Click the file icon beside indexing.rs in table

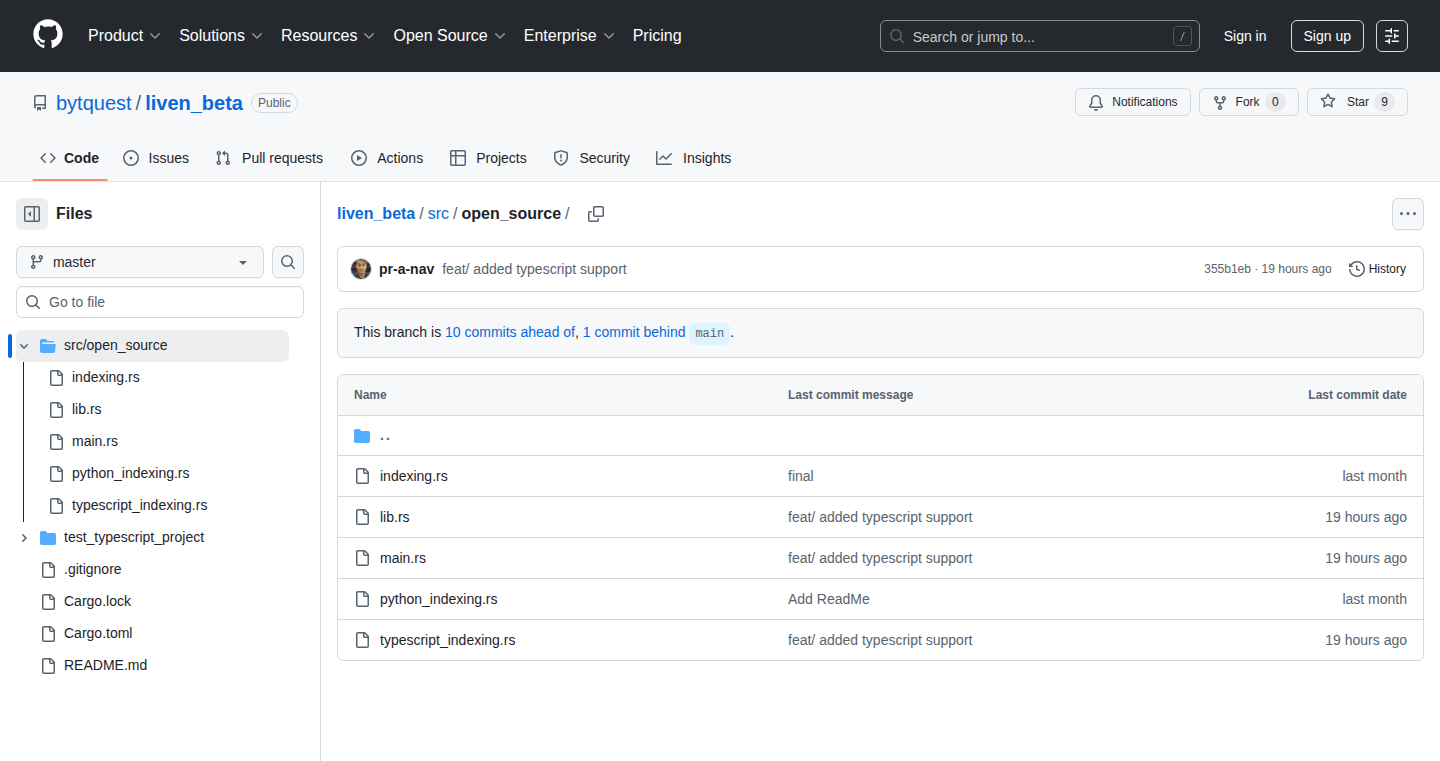pyautogui.click(x=362, y=476)
